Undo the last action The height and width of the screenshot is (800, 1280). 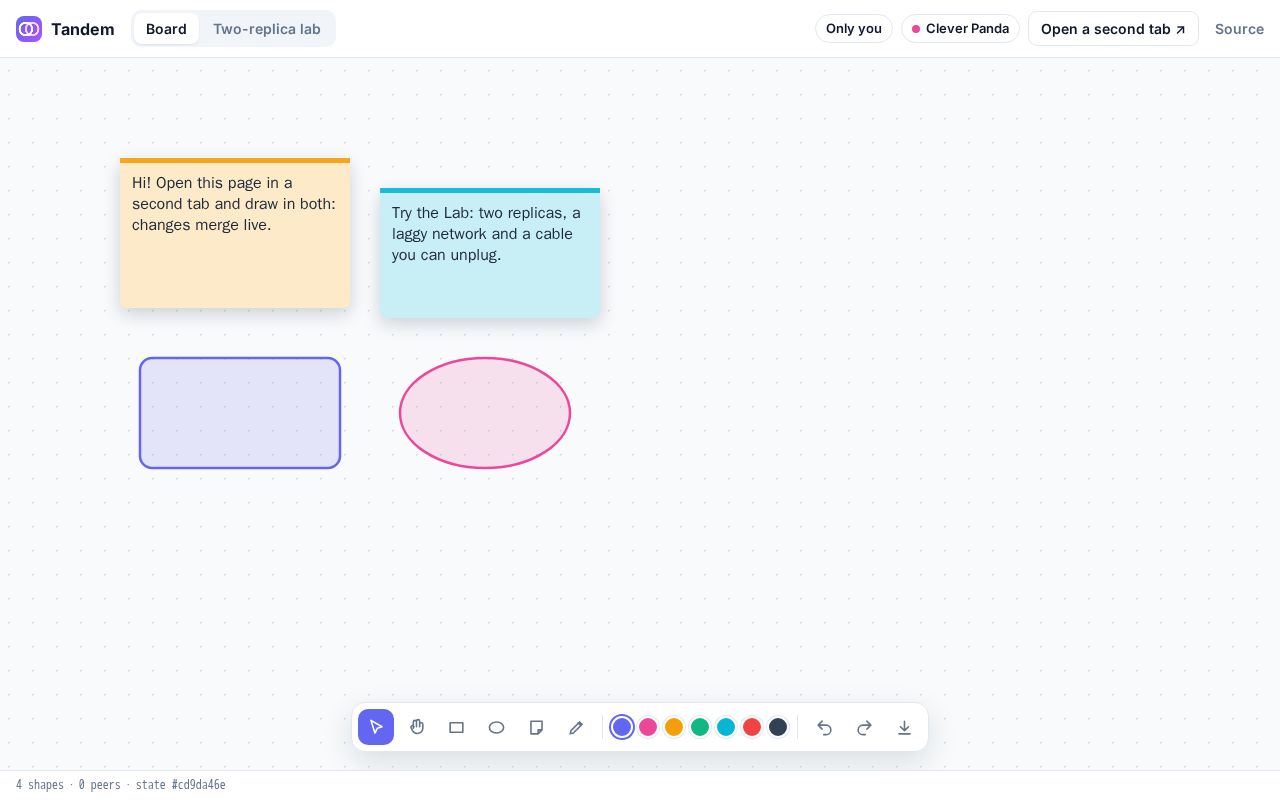pyautogui.click(x=824, y=727)
